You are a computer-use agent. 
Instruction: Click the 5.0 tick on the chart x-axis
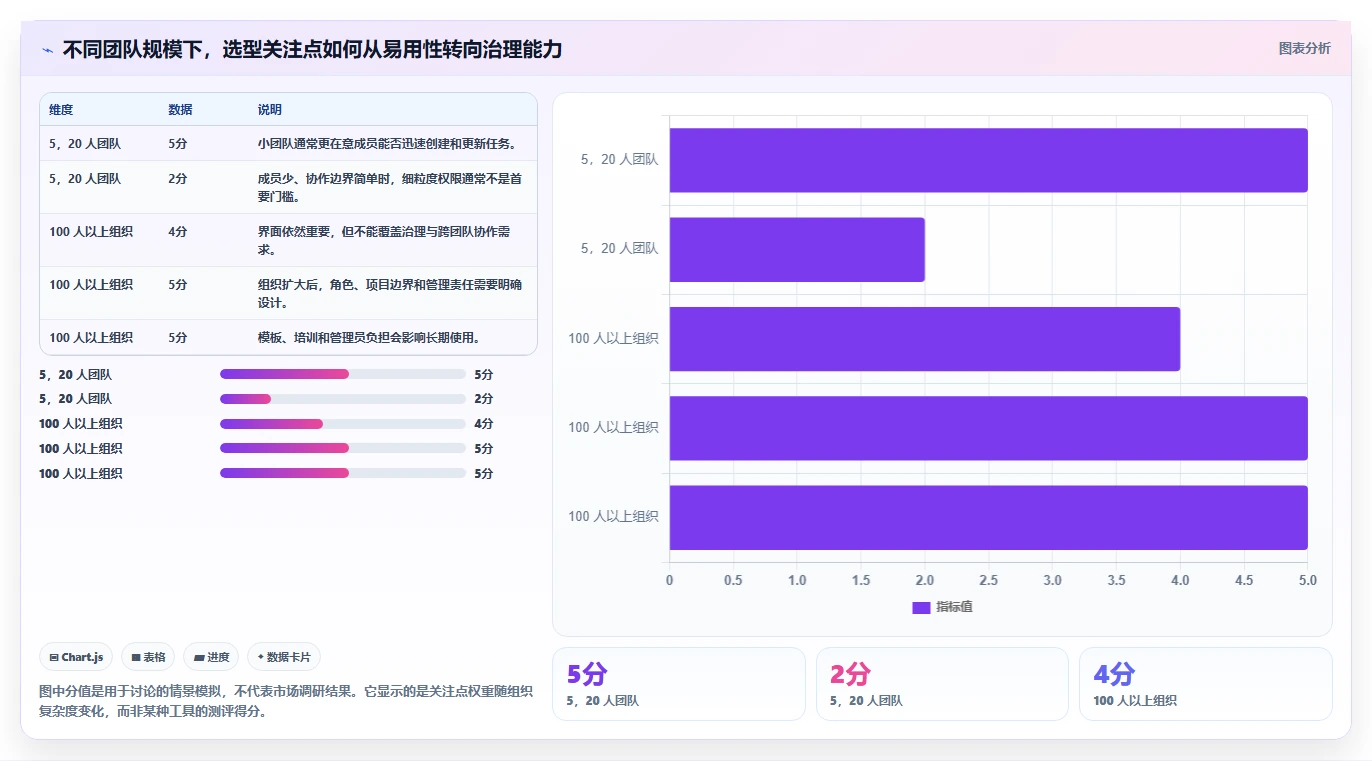[x=1307, y=580]
